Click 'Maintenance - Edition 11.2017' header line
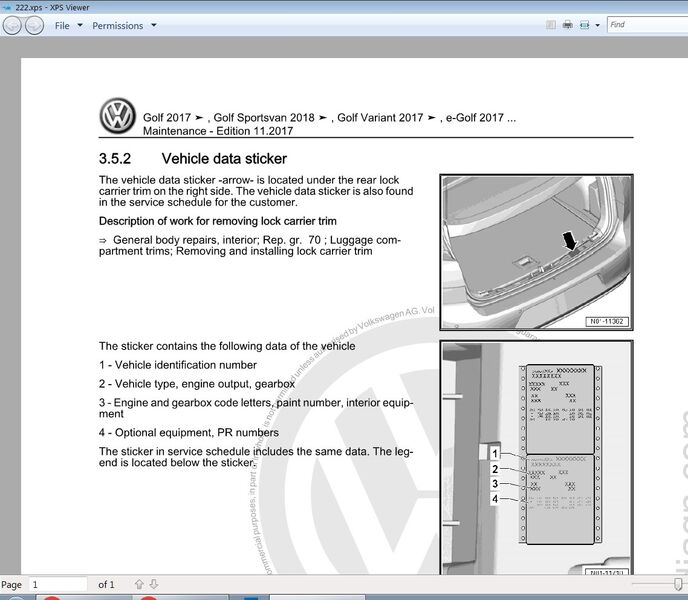This screenshot has width=688, height=600. (218, 131)
